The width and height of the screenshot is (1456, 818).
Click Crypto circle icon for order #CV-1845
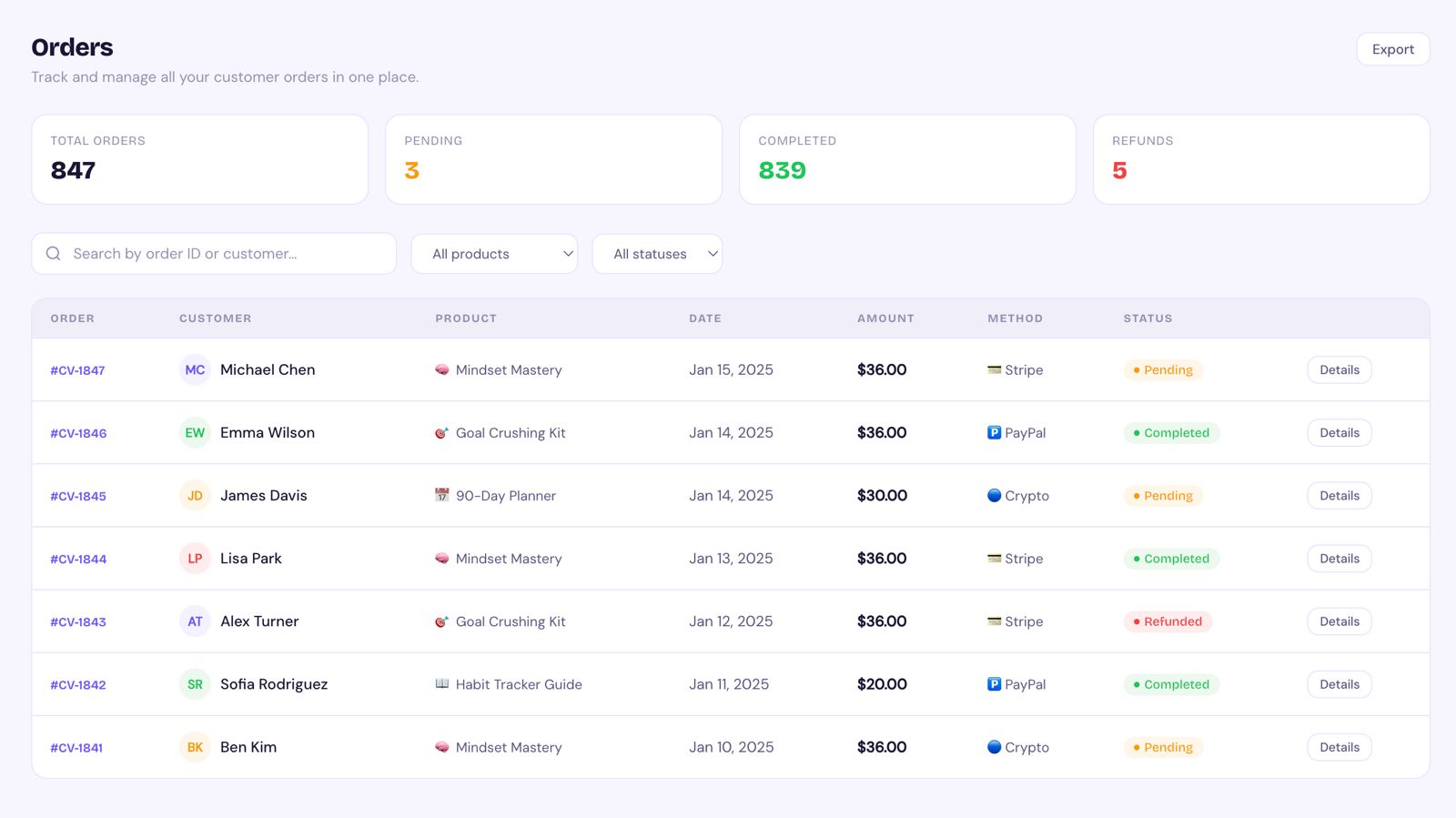coord(995,496)
